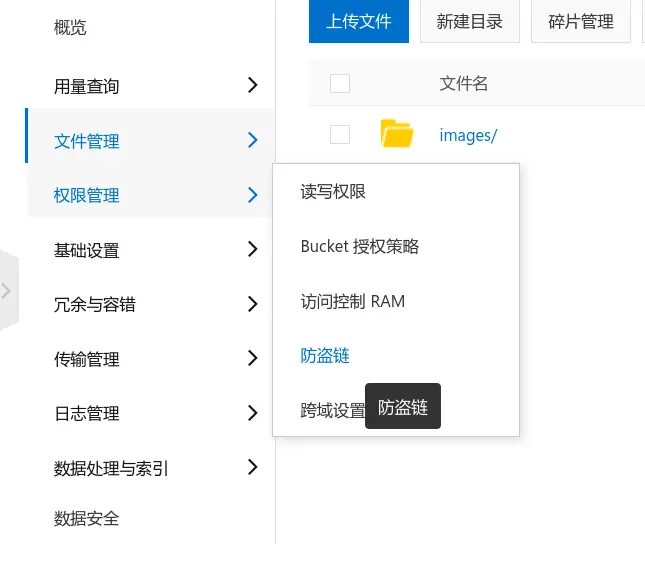This screenshot has width=645, height=563.
Task: Toggle the select-all checkbox in file header
Action: (x=340, y=83)
